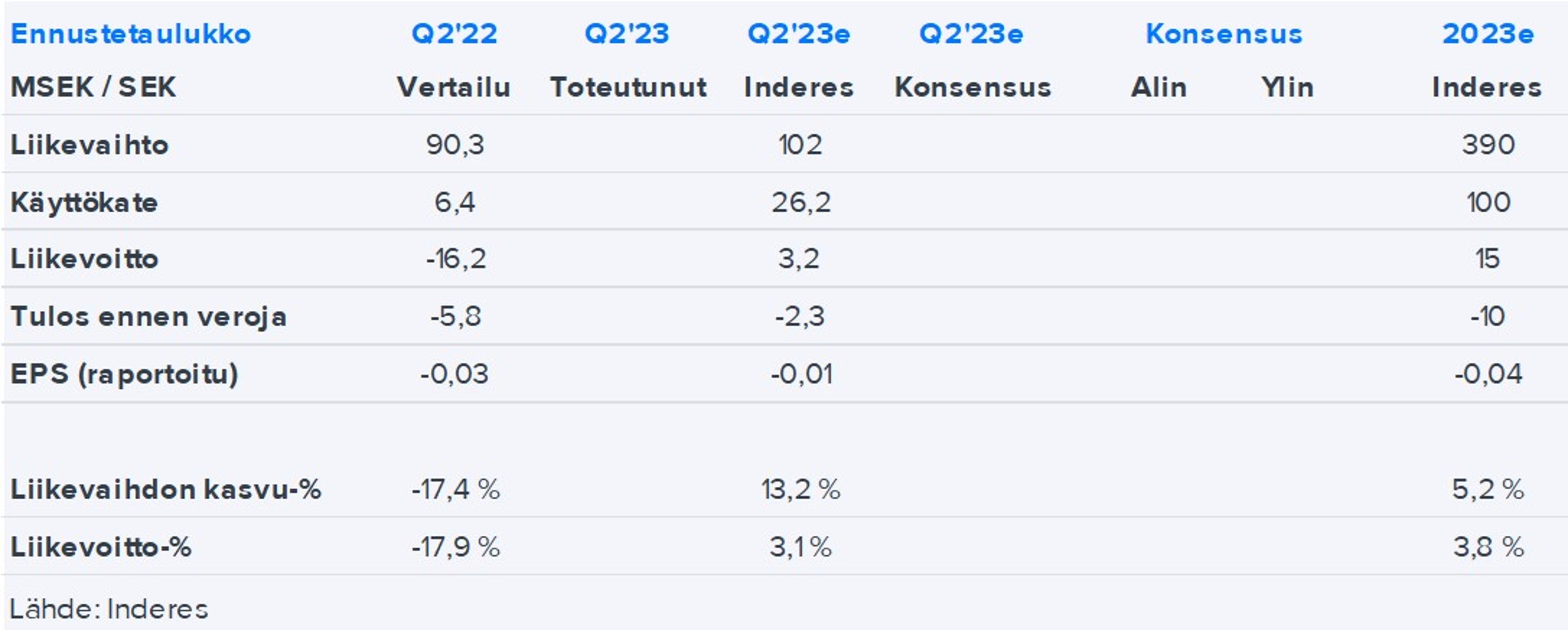Viewport: 1568px width, 630px height.
Task: Select the EPS (raportoitu) row label
Action: (124, 374)
